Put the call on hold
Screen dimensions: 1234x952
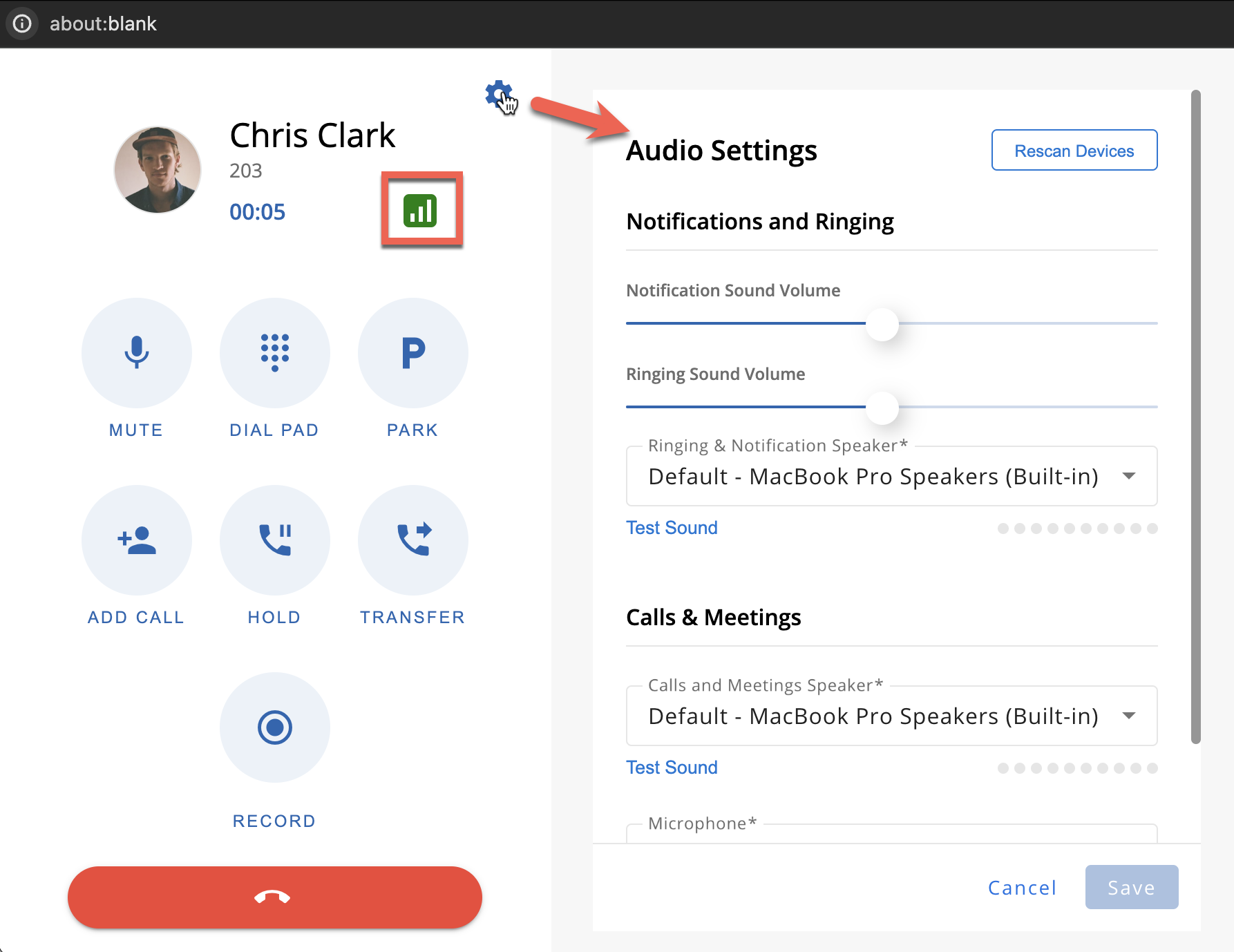pyautogui.click(x=274, y=540)
